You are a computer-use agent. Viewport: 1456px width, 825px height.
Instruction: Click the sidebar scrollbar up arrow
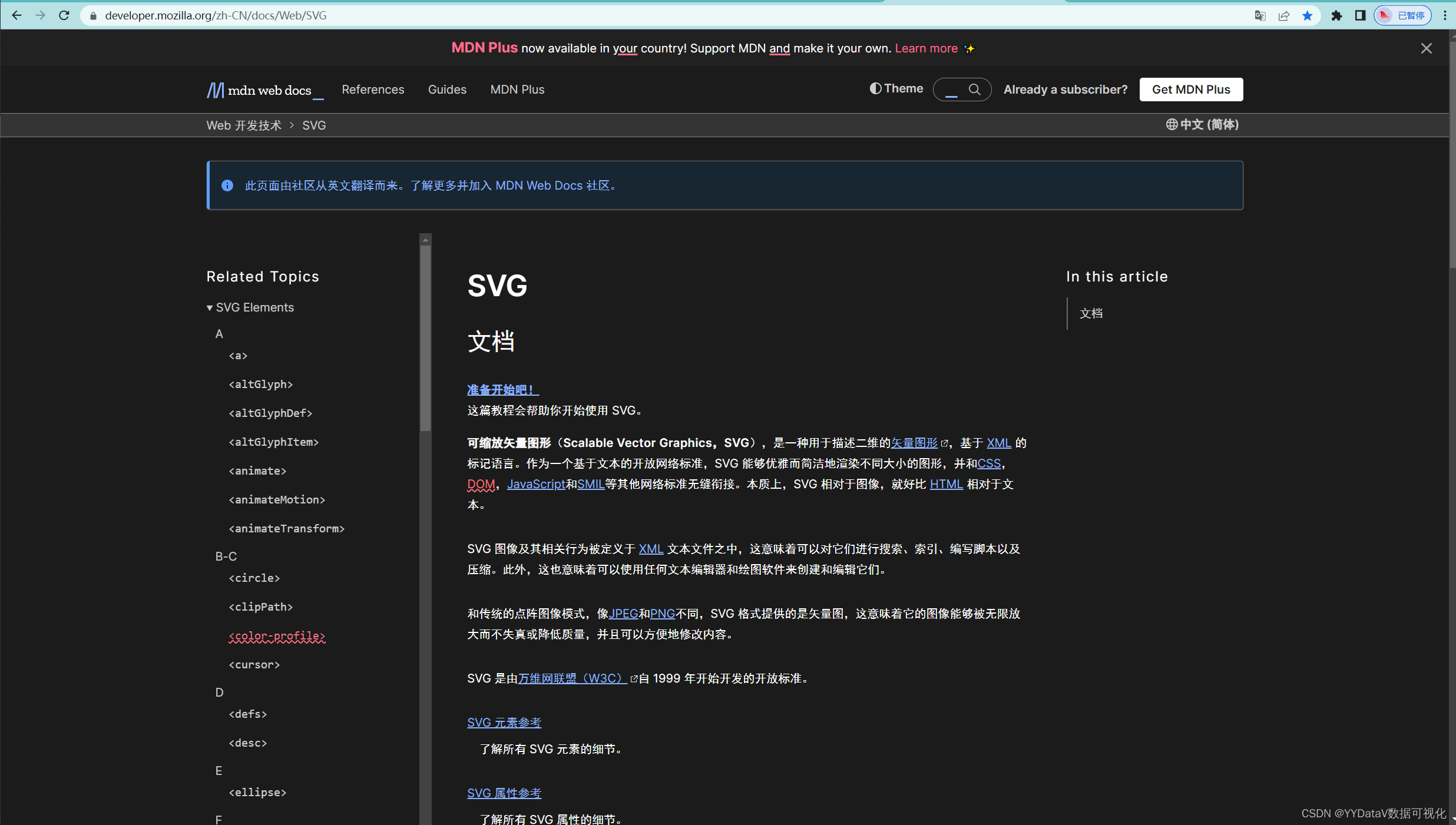tap(425, 240)
